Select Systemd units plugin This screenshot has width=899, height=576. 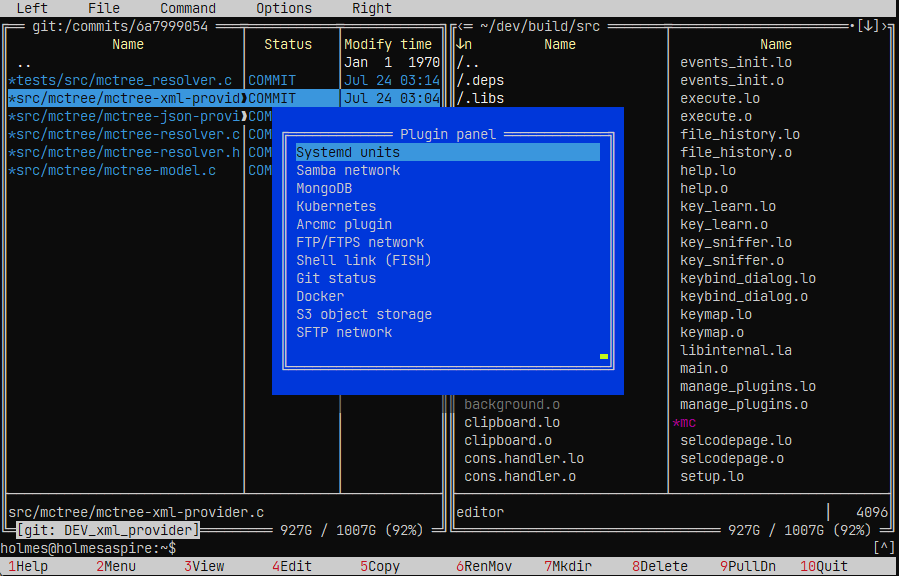coord(448,152)
